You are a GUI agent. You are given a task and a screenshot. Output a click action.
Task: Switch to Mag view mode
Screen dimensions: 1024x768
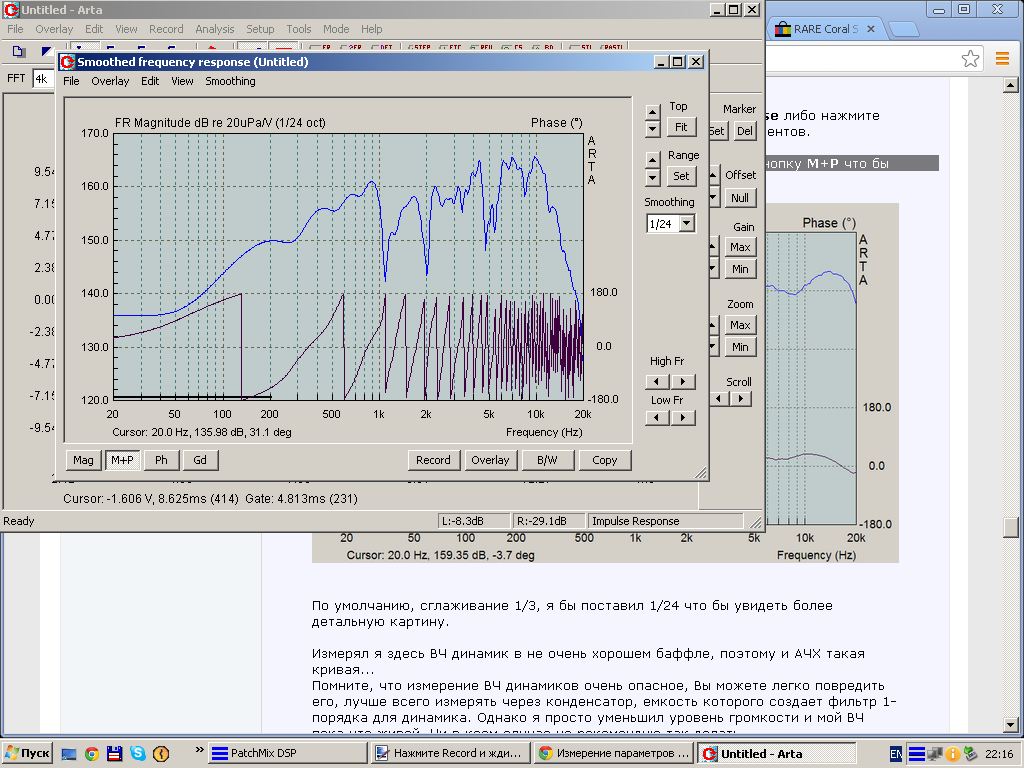point(83,460)
